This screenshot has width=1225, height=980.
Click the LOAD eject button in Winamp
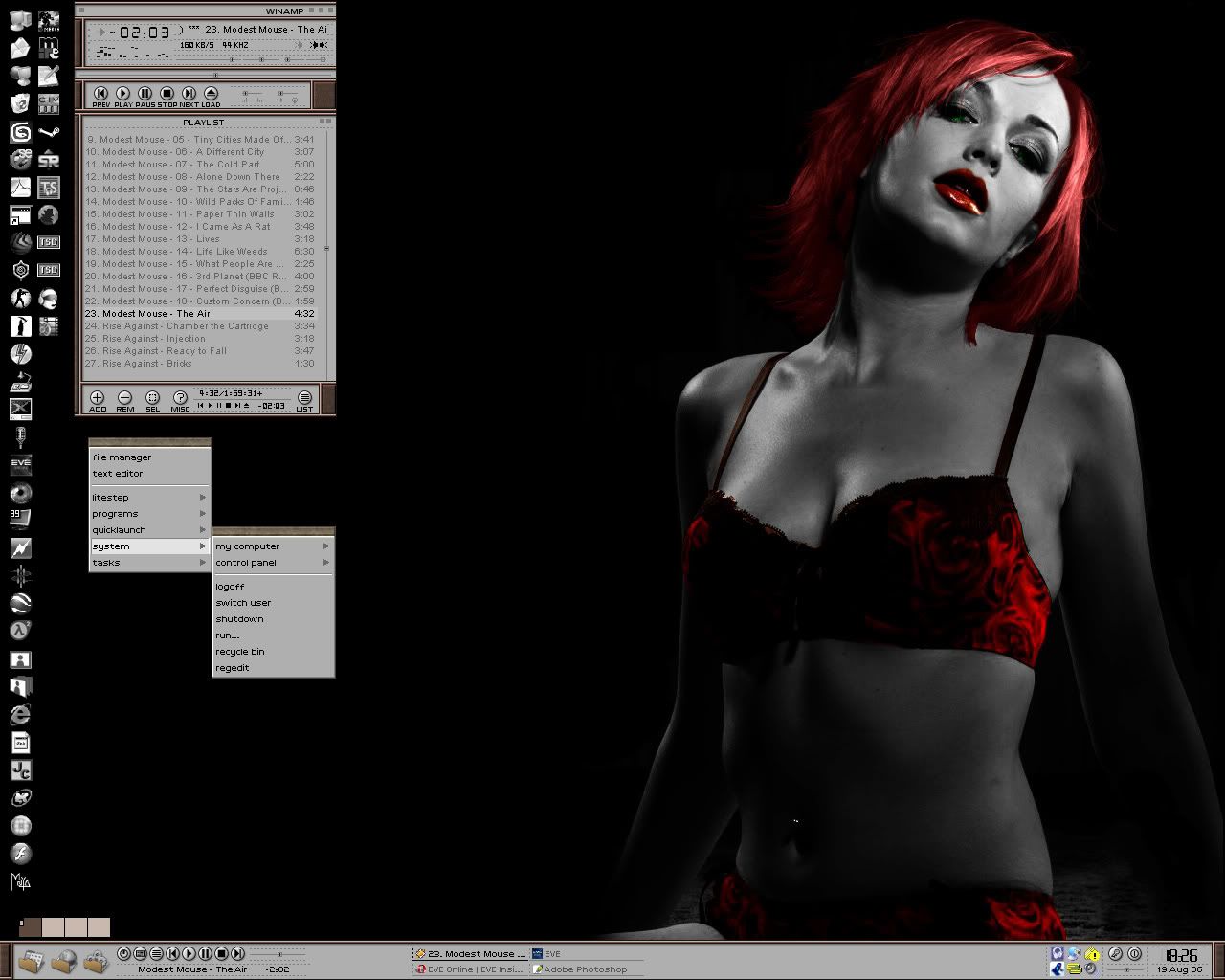coord(211,96)
